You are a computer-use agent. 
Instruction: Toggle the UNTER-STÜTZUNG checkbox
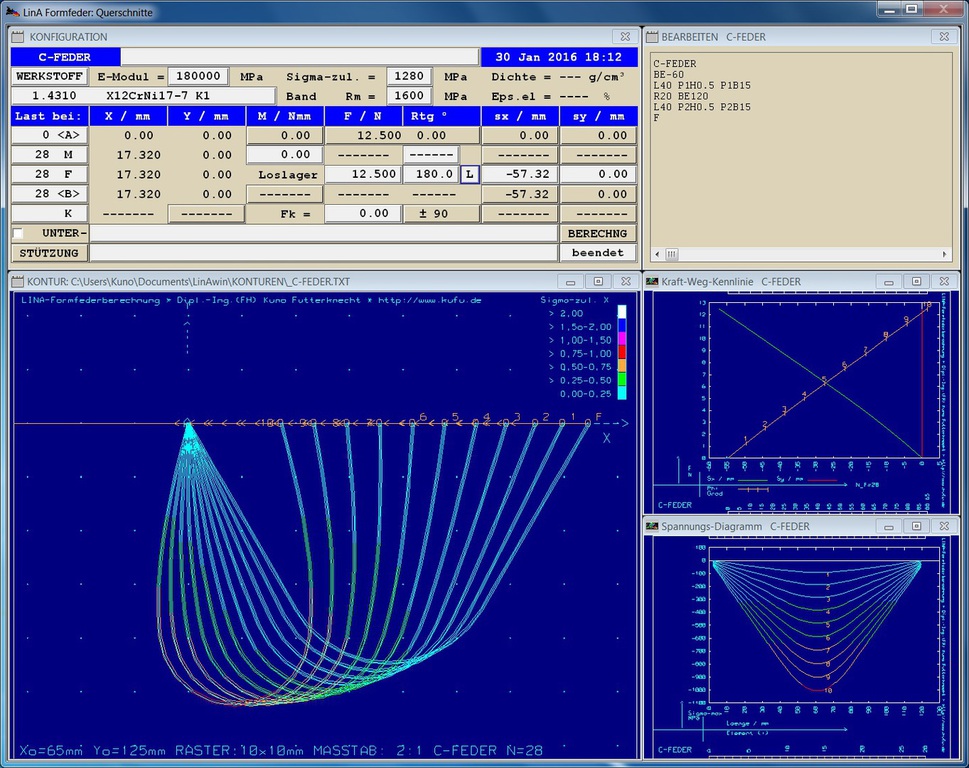(18, 233)
